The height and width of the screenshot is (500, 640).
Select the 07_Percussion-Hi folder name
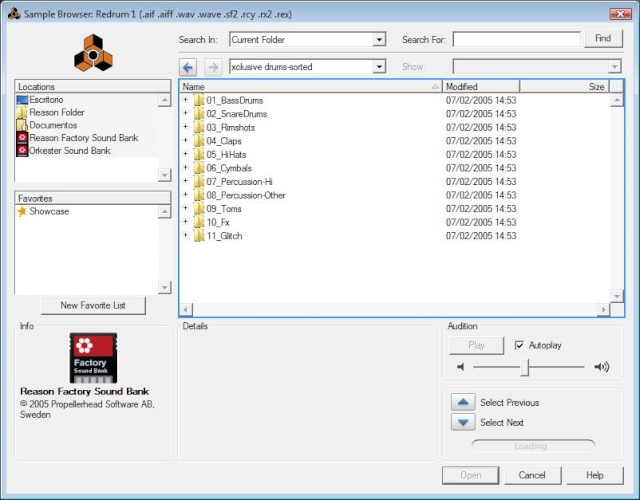pyautogui.click(x=240, y=181)
